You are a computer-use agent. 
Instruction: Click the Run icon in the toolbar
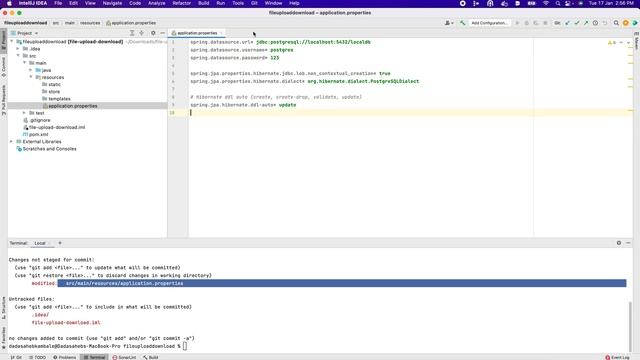pos(517,23)
